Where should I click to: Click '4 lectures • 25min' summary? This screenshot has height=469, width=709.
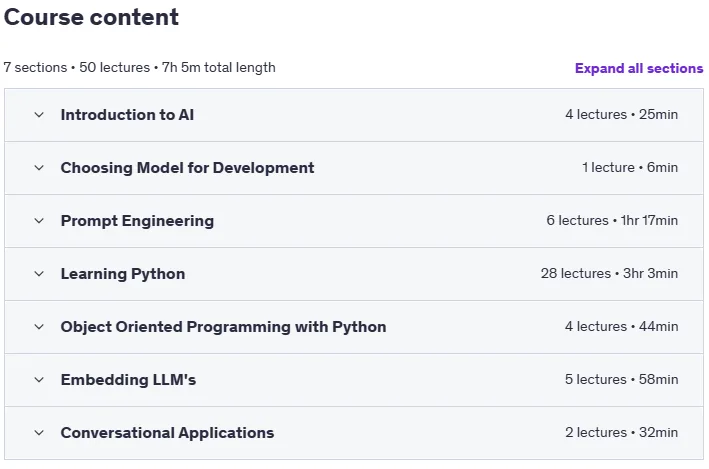tap(621, 114)
